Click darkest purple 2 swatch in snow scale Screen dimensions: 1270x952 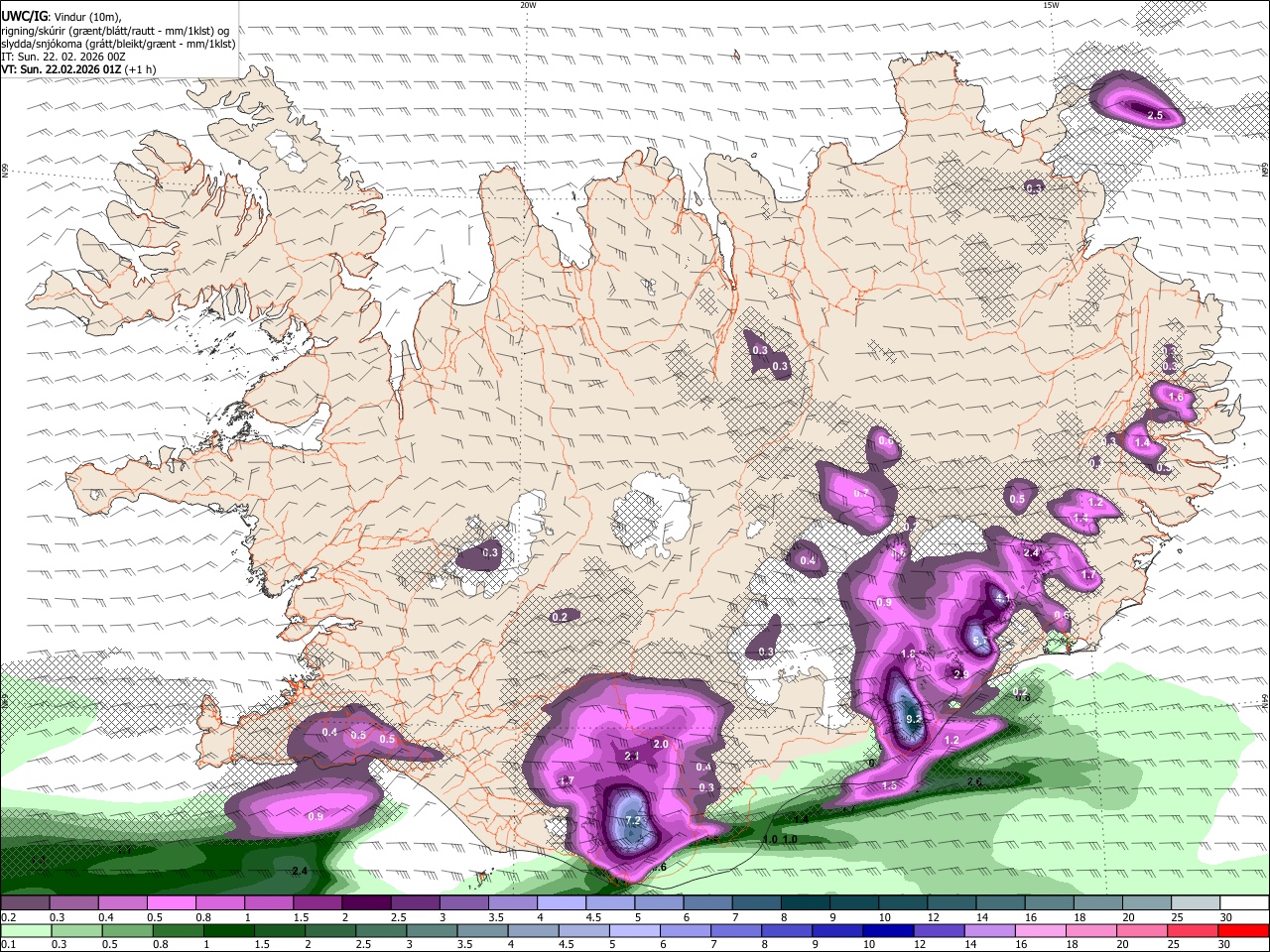366,903
